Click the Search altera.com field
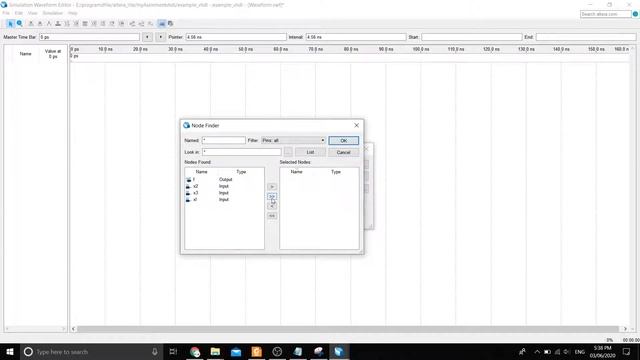This screenshot has width=640, height=360. click(x=605, y=14)
